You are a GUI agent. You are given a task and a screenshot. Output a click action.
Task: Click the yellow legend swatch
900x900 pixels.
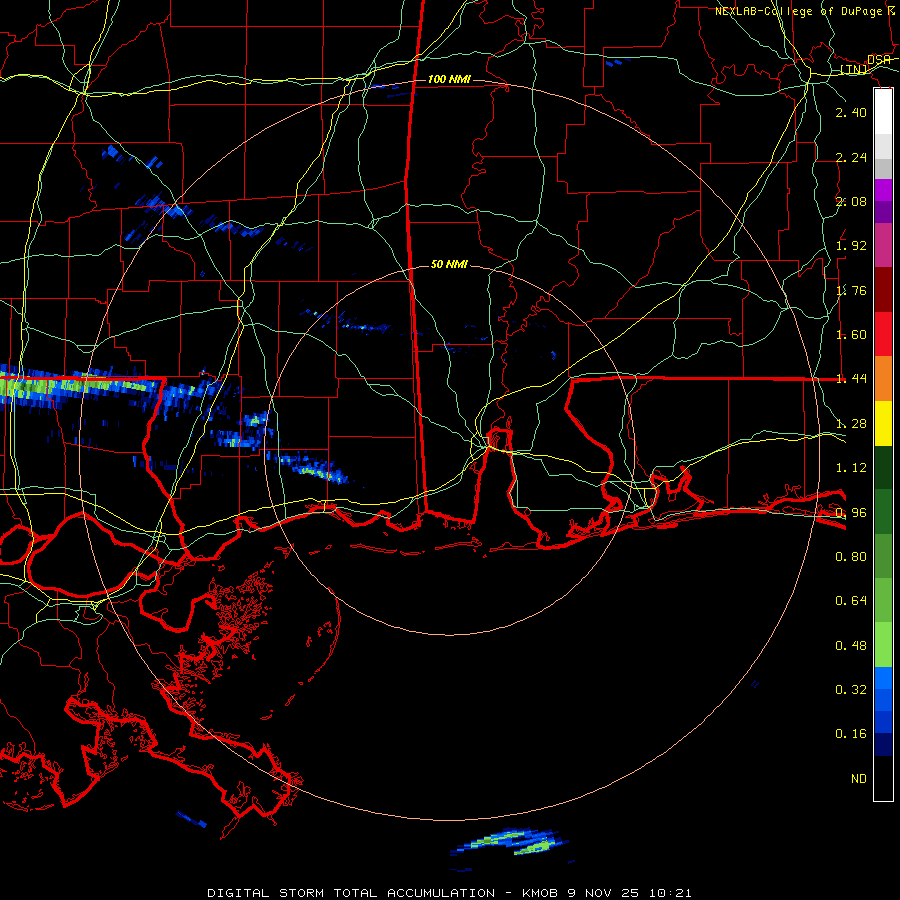pyautogui.click(x=883, y=424)
